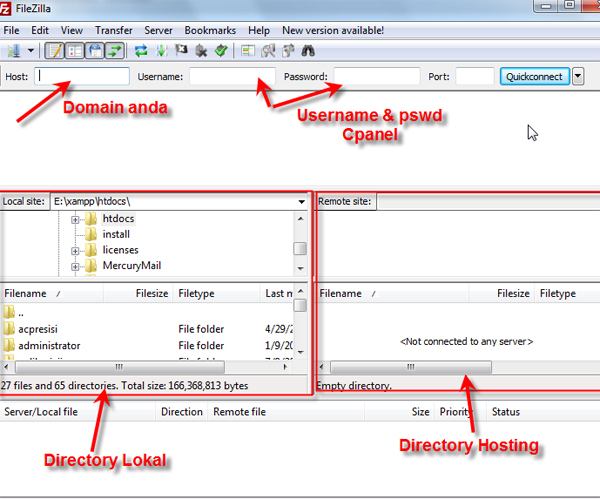Open the Transfer menu
The width and height of the screenshot is (600, 499).
[113, 30]
